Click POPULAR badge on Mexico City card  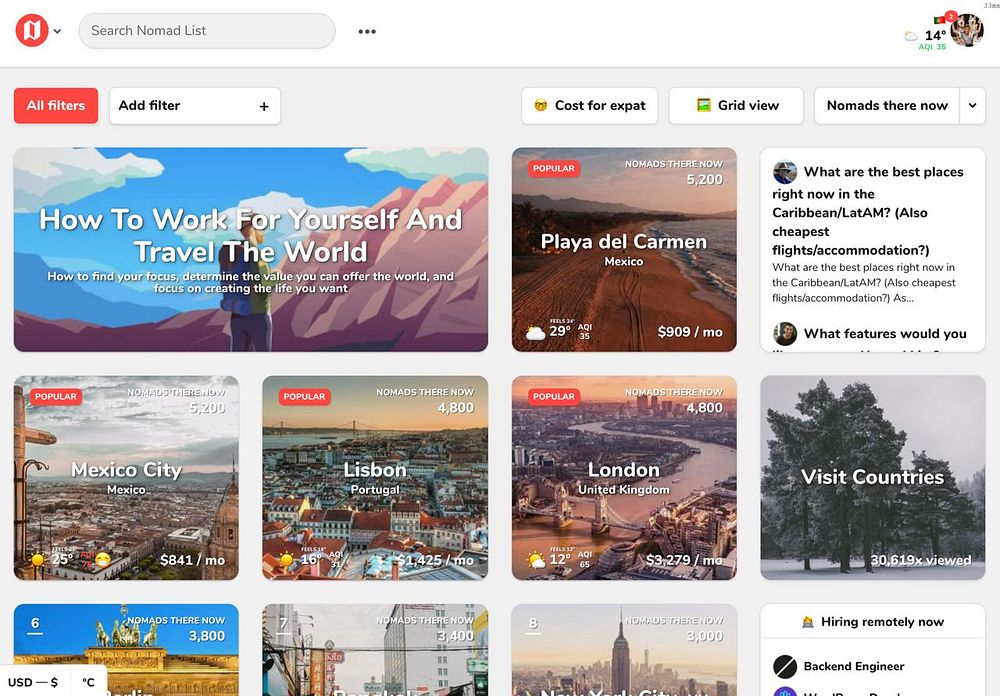click(x=55, y=397)
